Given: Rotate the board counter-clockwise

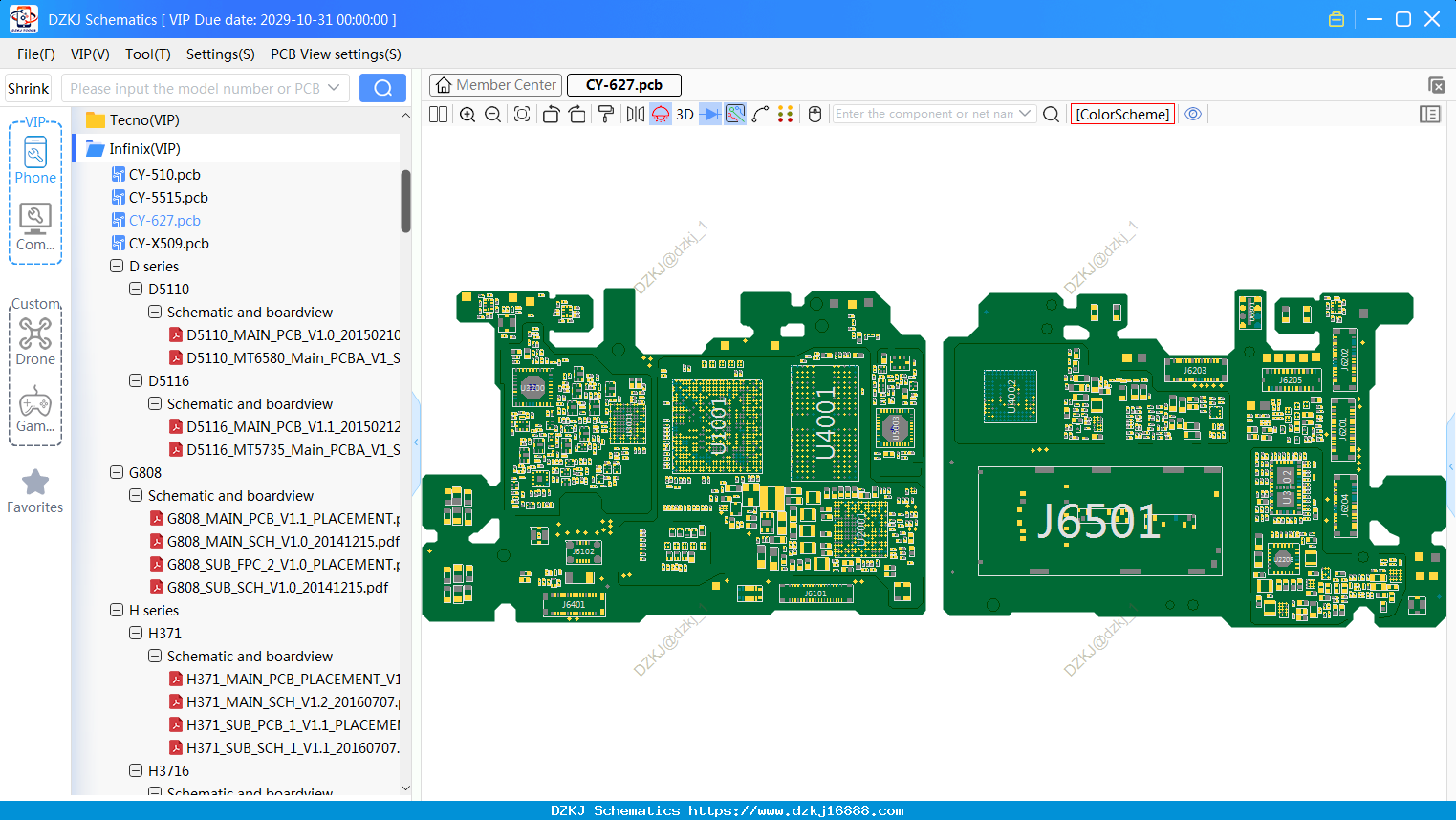Looking at the screenshot, I should click(x=551, y=114).
